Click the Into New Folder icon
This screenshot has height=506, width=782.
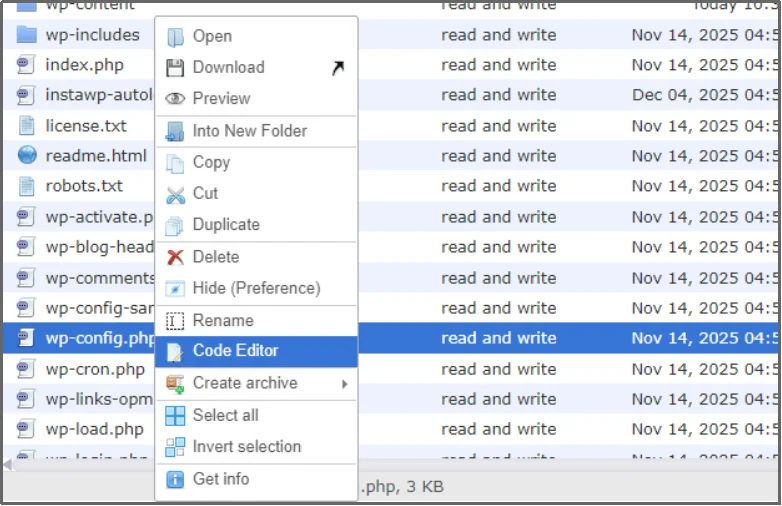[x=175, y=131]
